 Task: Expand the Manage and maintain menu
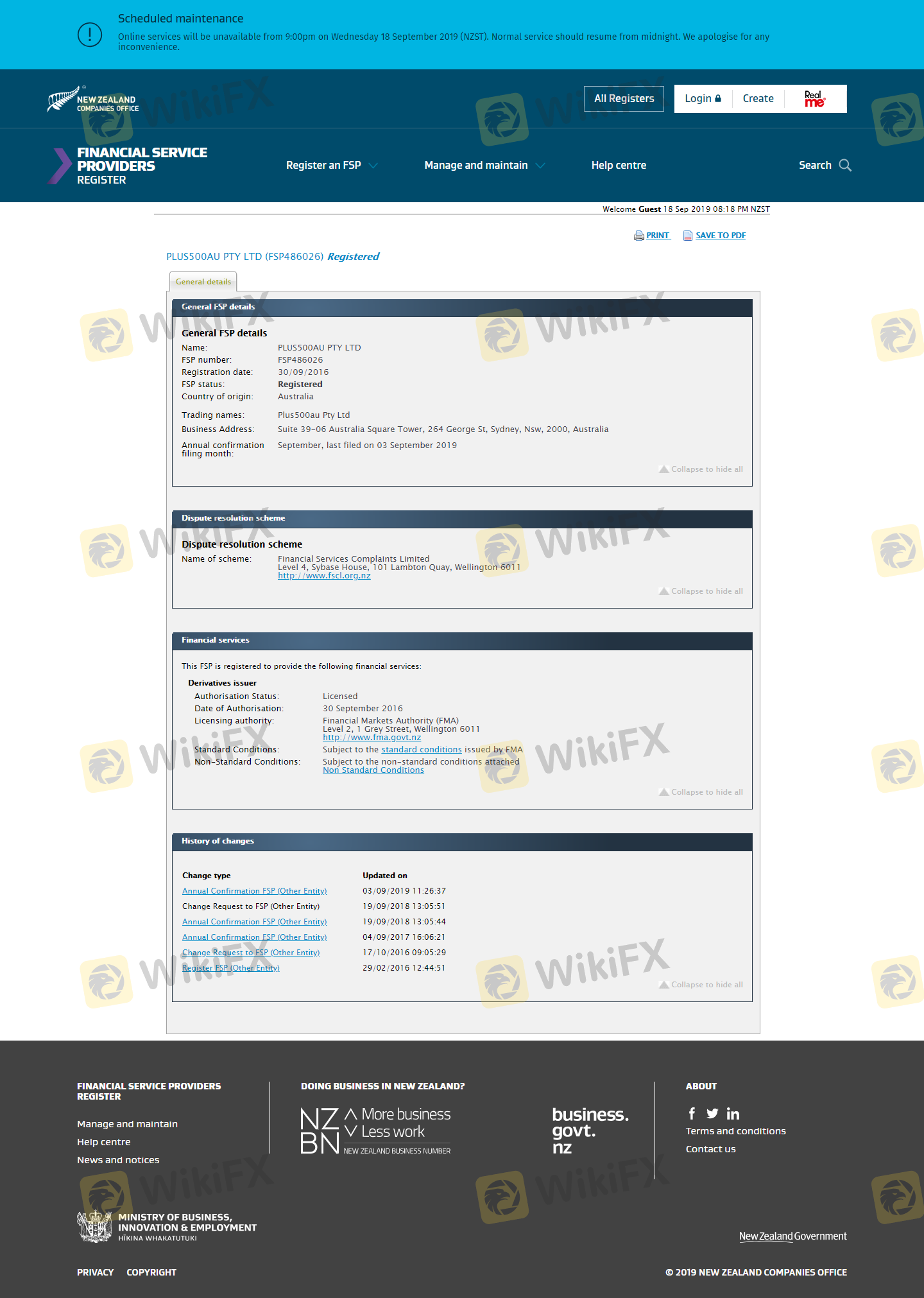(x=484, y=166)
